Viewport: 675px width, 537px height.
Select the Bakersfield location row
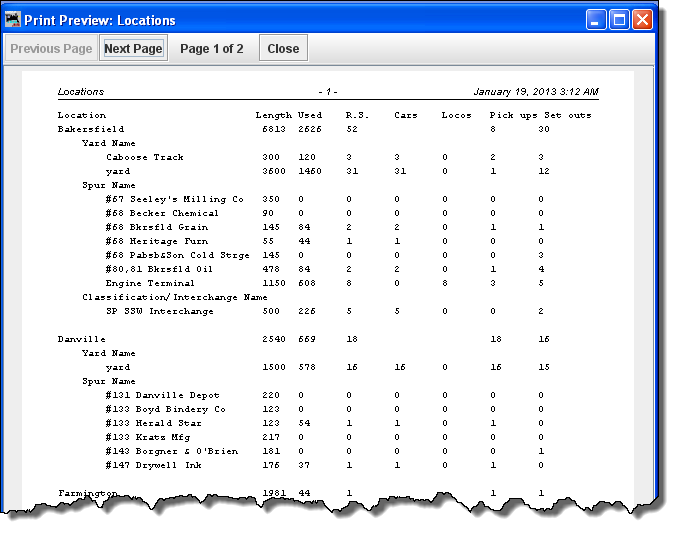pyautogui.click(x=91, y=129)
